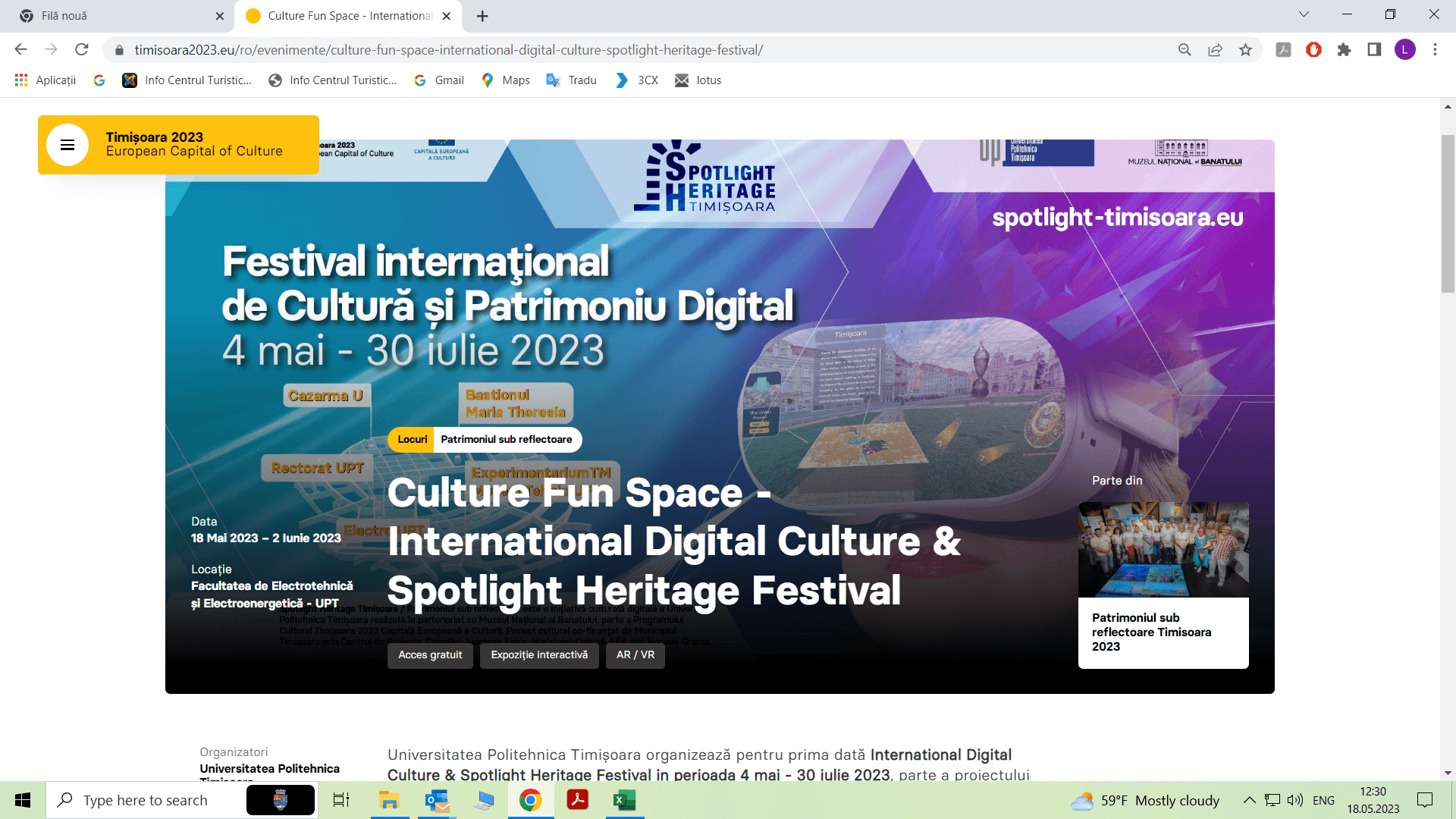Open the second Info Centrul Turistic bookmark
Image resolution: width=1456 pixels, height=819 pixels.
332,80
